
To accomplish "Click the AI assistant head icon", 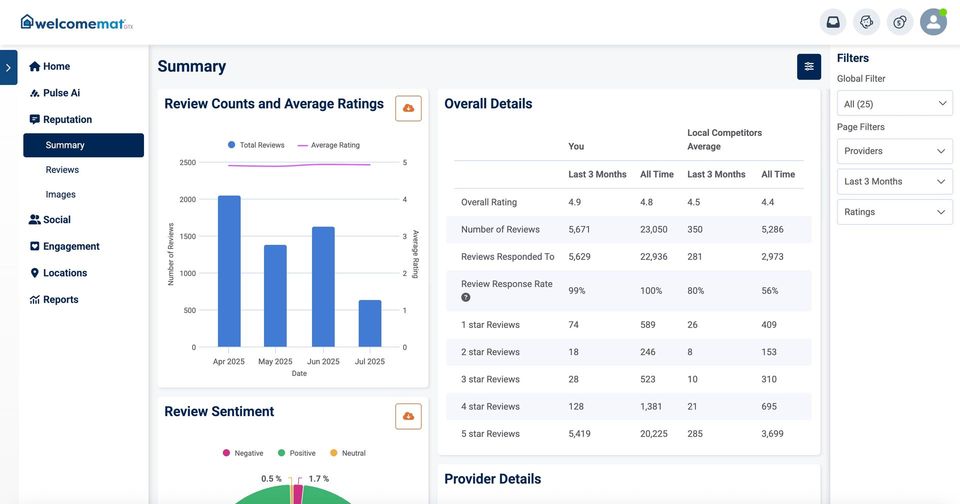I will [x=866, y=22].
